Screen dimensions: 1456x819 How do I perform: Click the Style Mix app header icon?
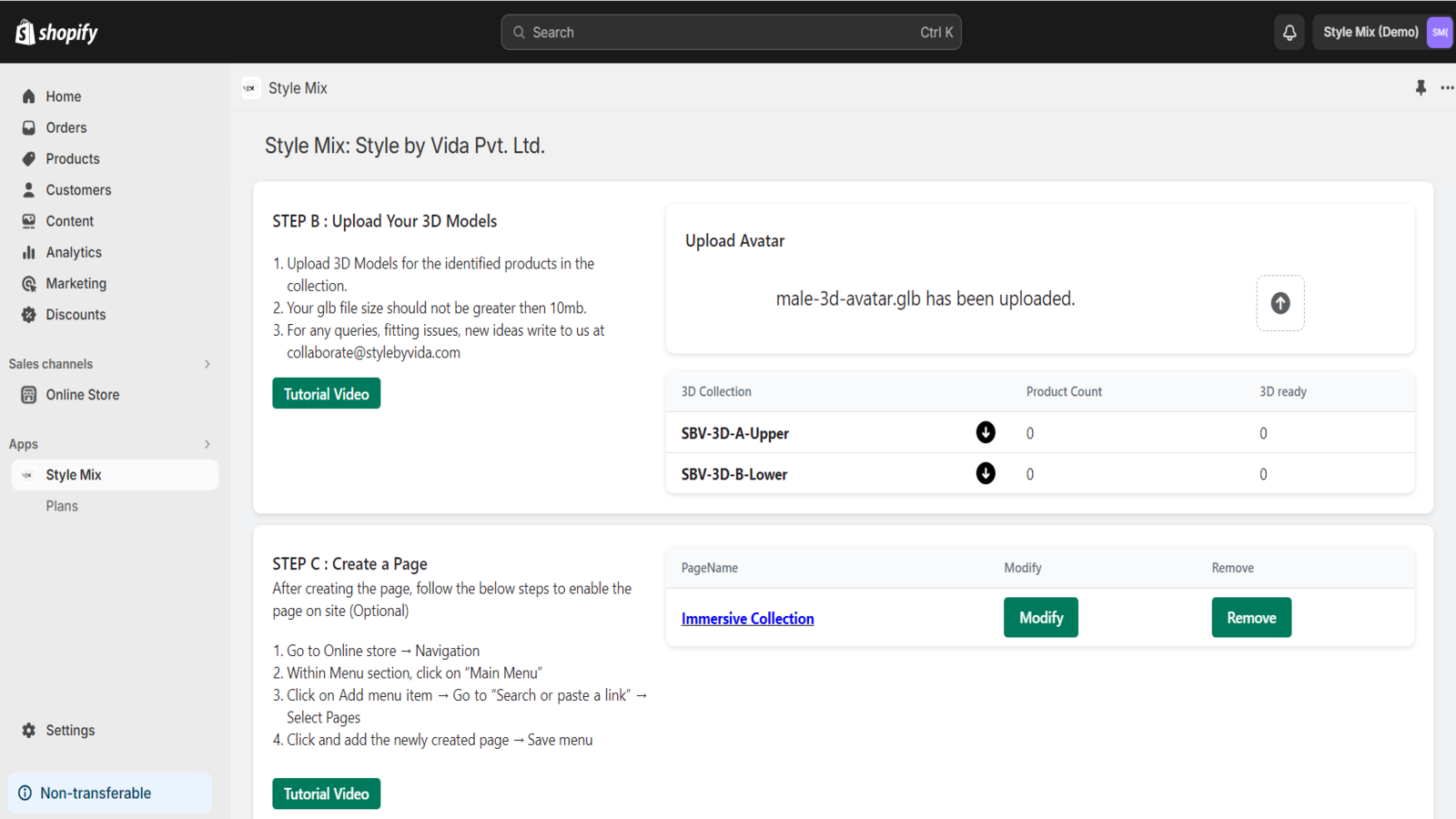pos(250,88)
